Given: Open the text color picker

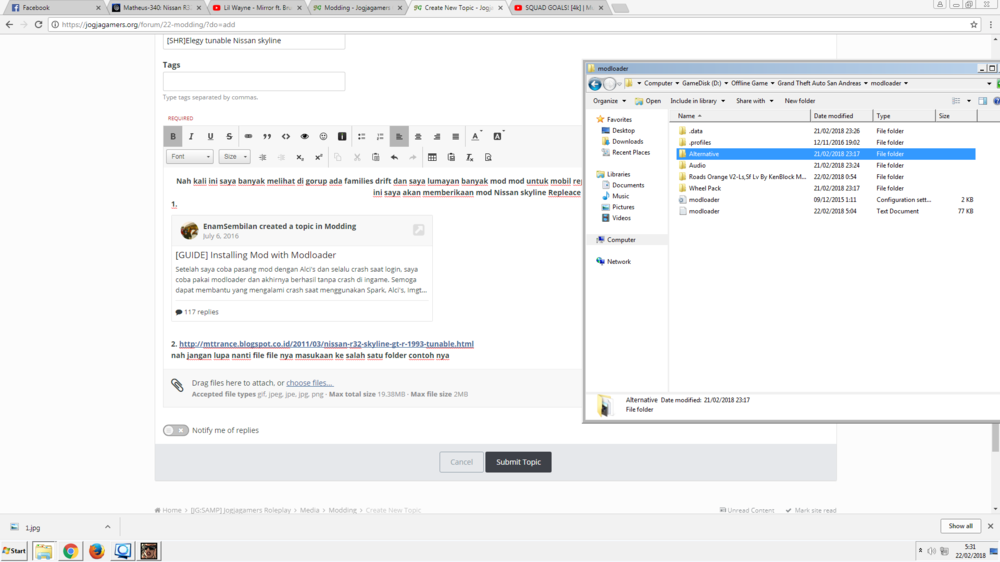Looking at the screenshot, I should point(476,137).
